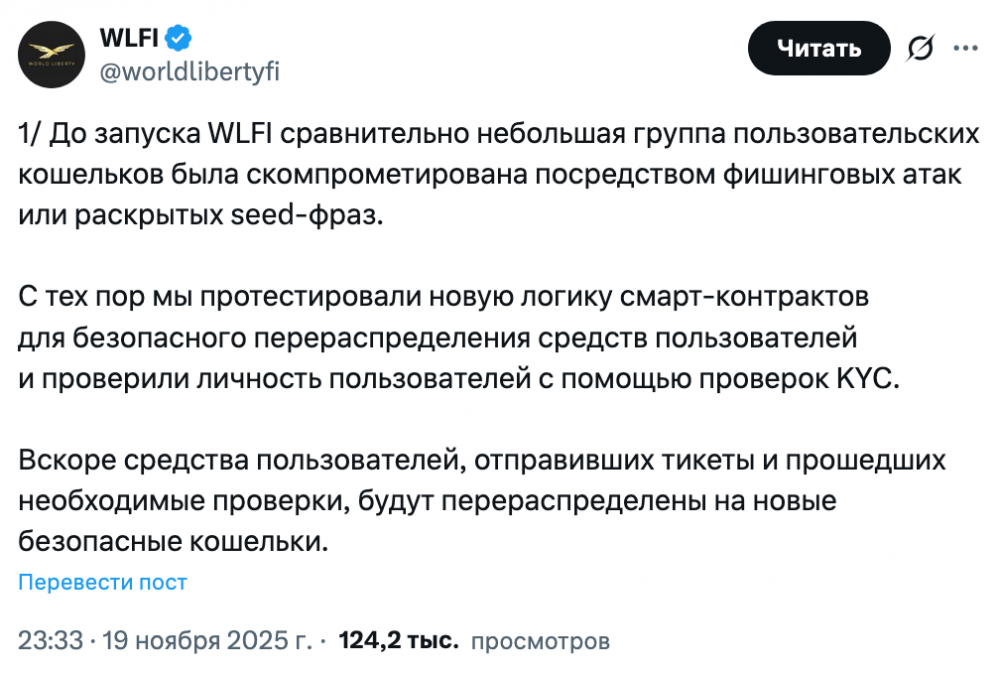Image resolution: width=1000 pixels, height=675 pixels.
Task: Click the blue verified badge
Action: (x=179, y=38)
